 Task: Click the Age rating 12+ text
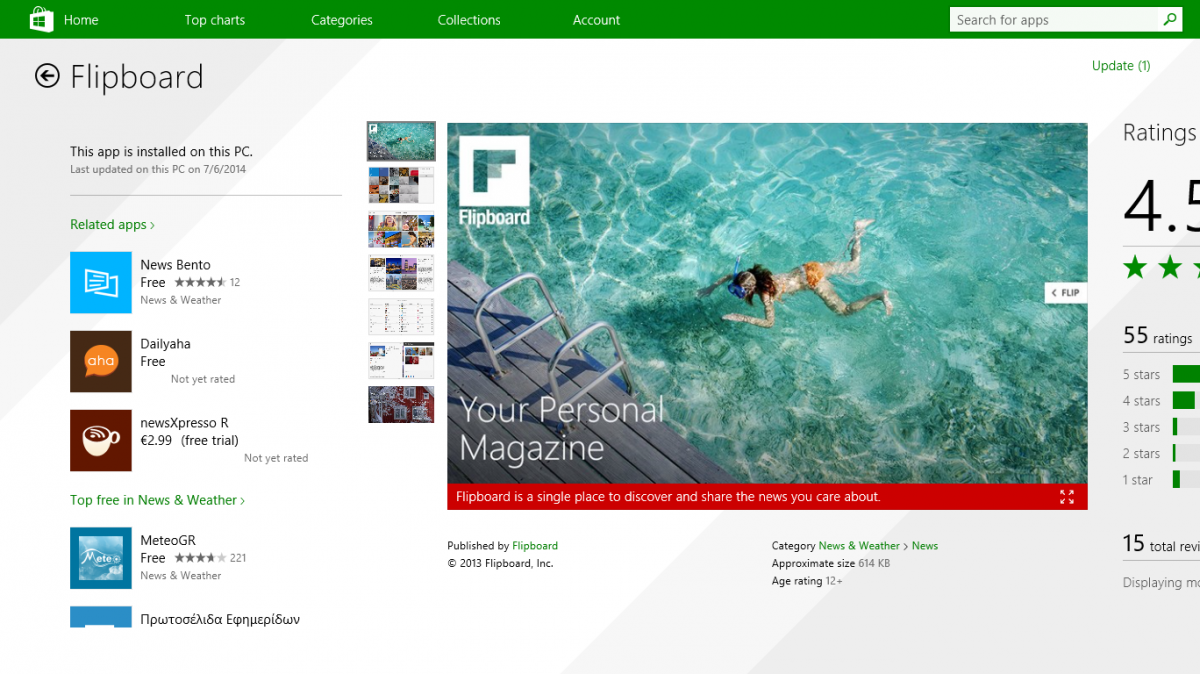click(x=807, y=581)
